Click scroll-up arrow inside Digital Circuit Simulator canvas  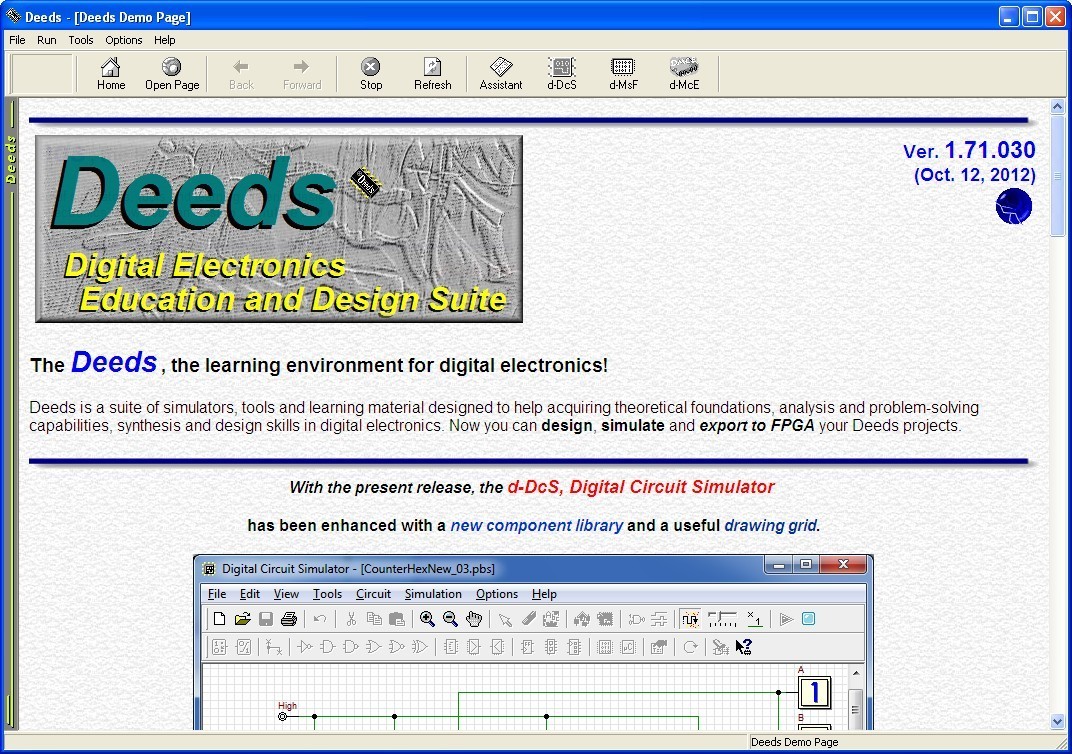(x=855, y=673)
